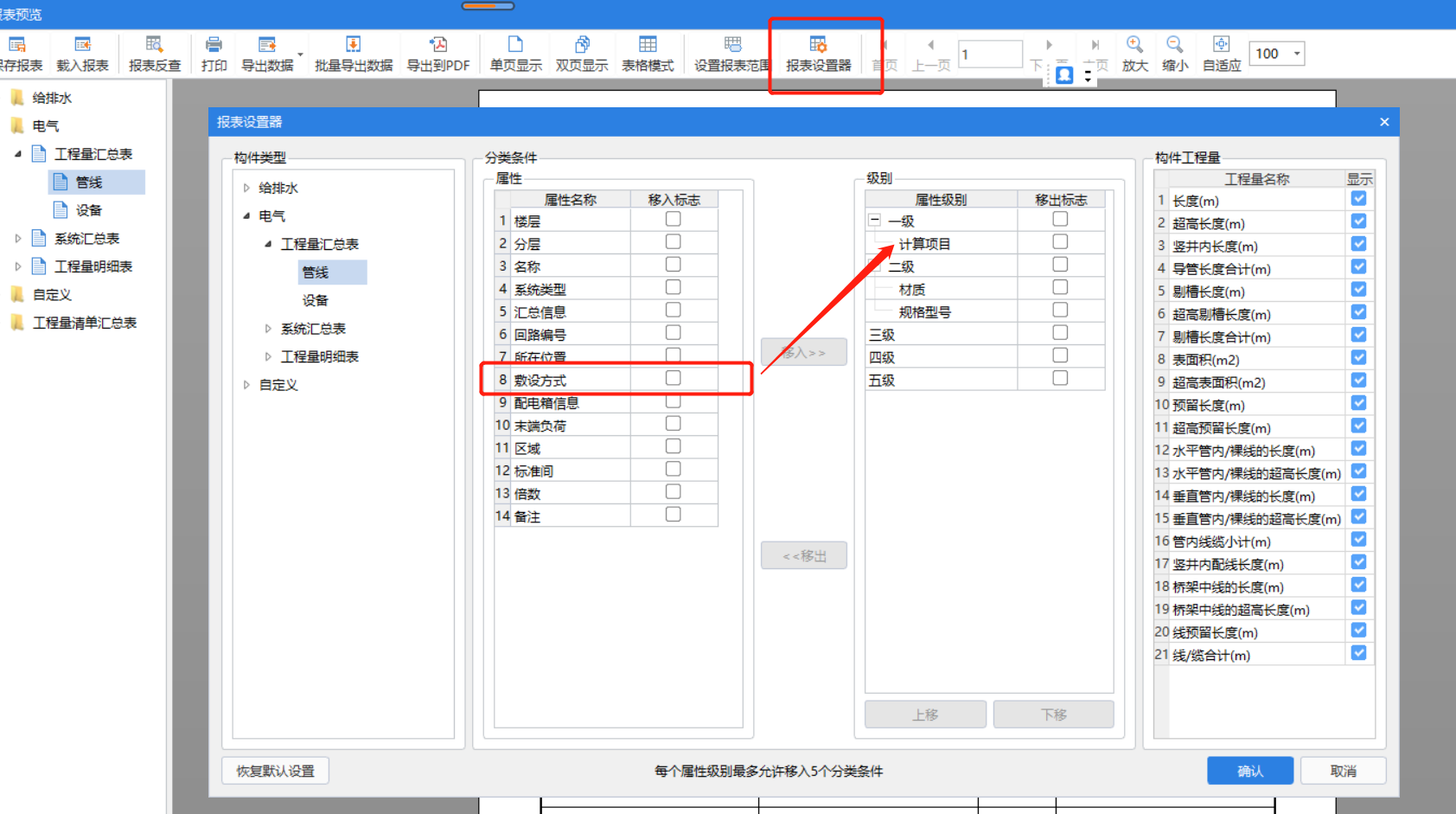Go to previous page 上一页
This screenshot has width=1456, height=814.
pyautogui.click(x=931, y=54)
